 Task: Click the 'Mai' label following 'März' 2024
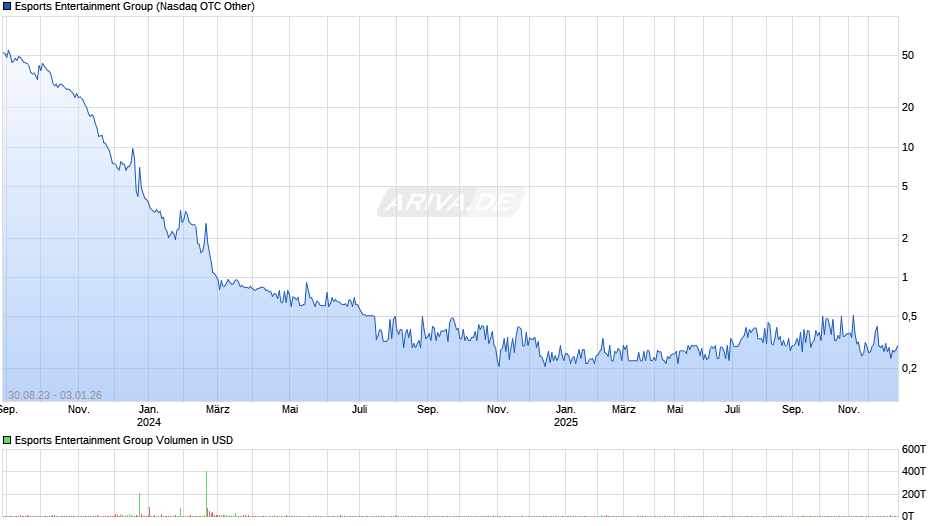pos(290,410)
